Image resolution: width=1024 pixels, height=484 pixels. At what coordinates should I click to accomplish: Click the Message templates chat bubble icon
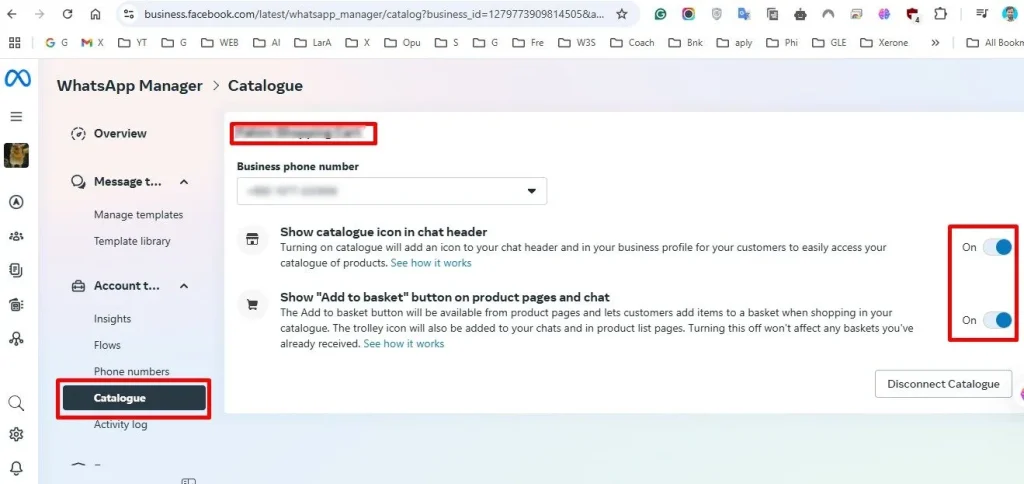click(78, 182)
